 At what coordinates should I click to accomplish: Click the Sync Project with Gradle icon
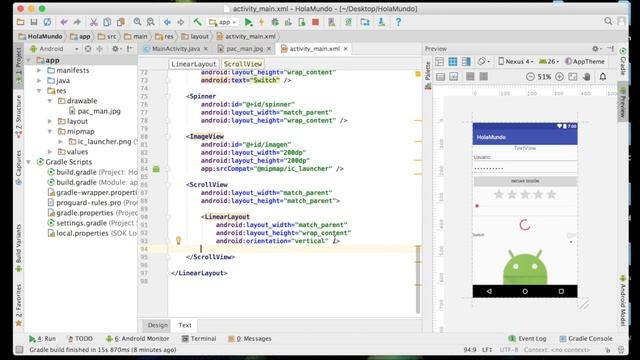(348, 22)
